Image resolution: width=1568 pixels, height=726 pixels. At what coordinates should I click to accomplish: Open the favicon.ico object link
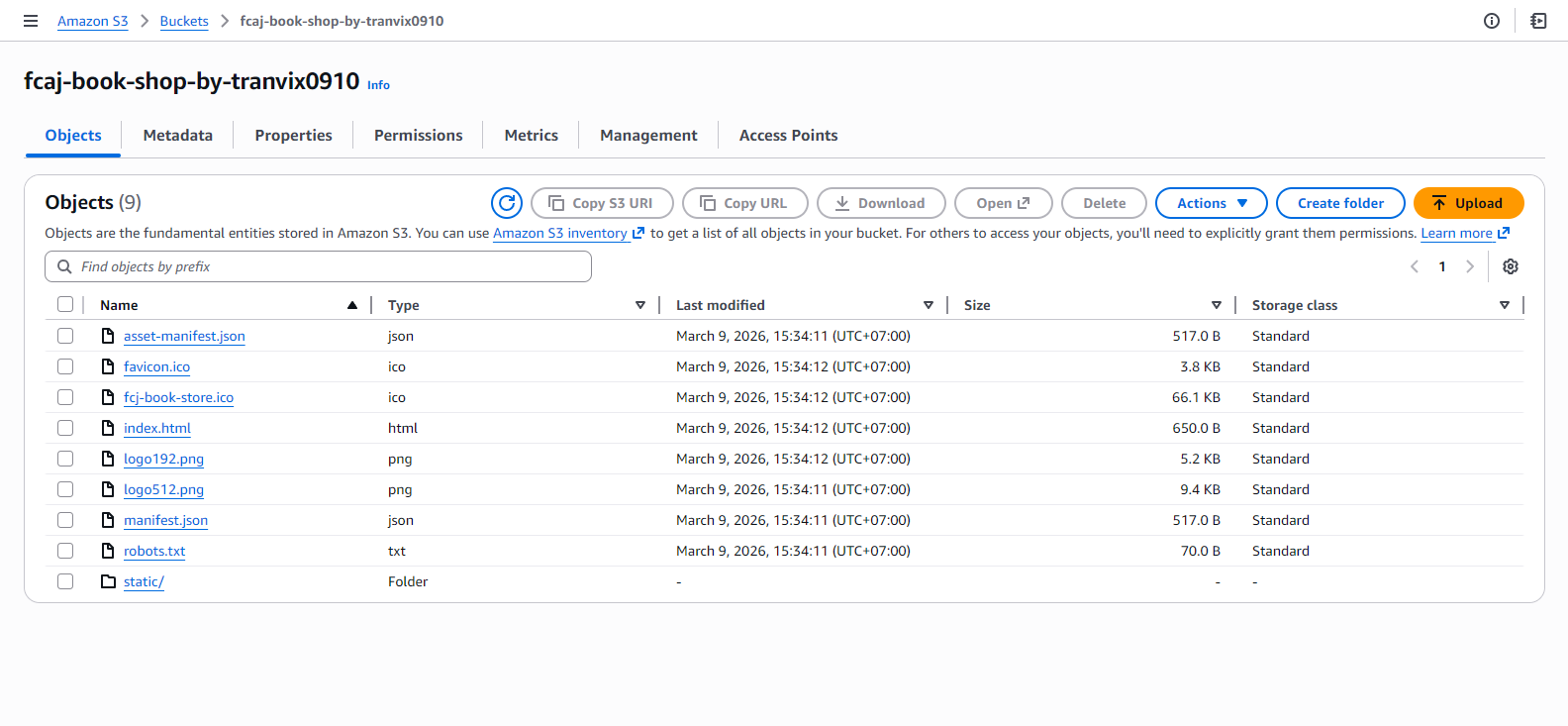(156, 366)
